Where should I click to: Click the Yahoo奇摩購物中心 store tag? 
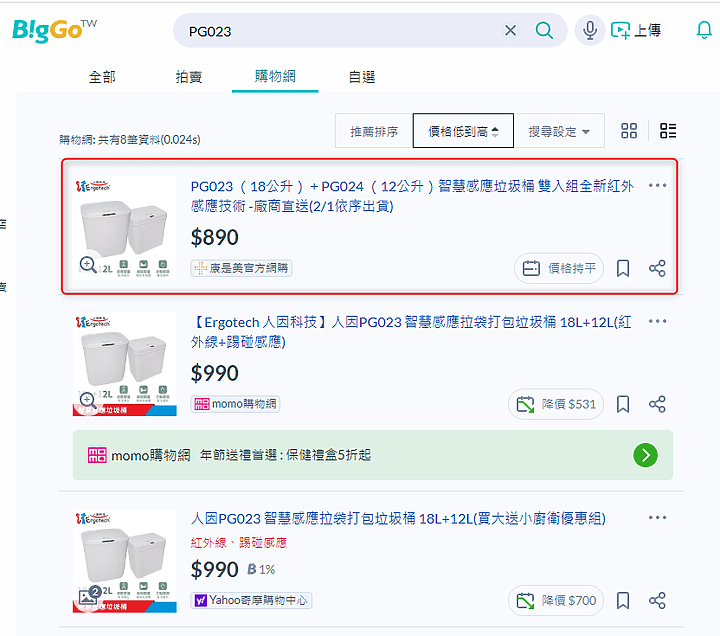251,601
